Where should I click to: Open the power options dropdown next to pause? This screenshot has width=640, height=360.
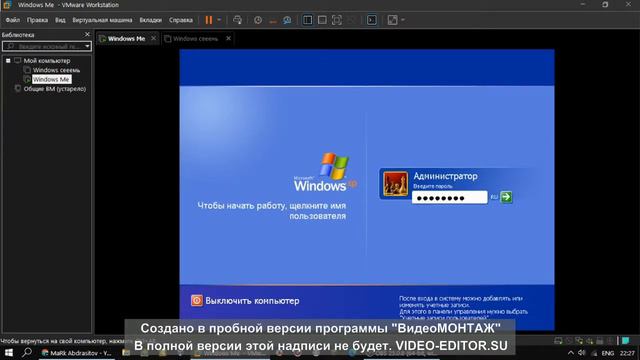point(219,20)
